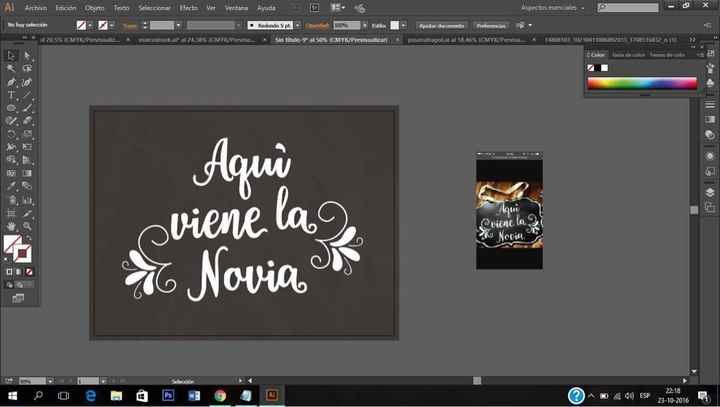Click the search field in top bar

click(628, 7)
